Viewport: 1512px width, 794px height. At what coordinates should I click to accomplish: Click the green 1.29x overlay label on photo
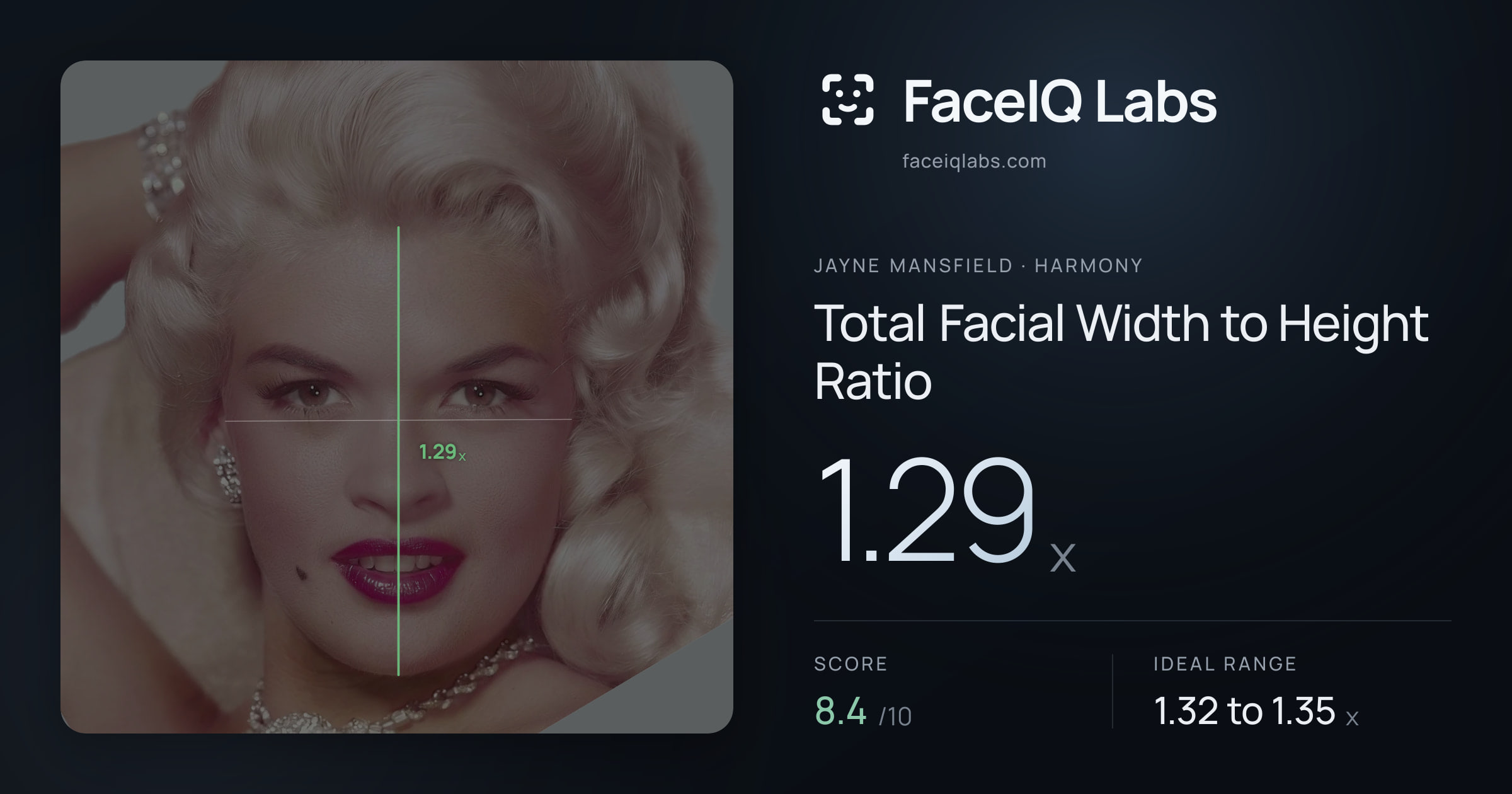[442, 452]
